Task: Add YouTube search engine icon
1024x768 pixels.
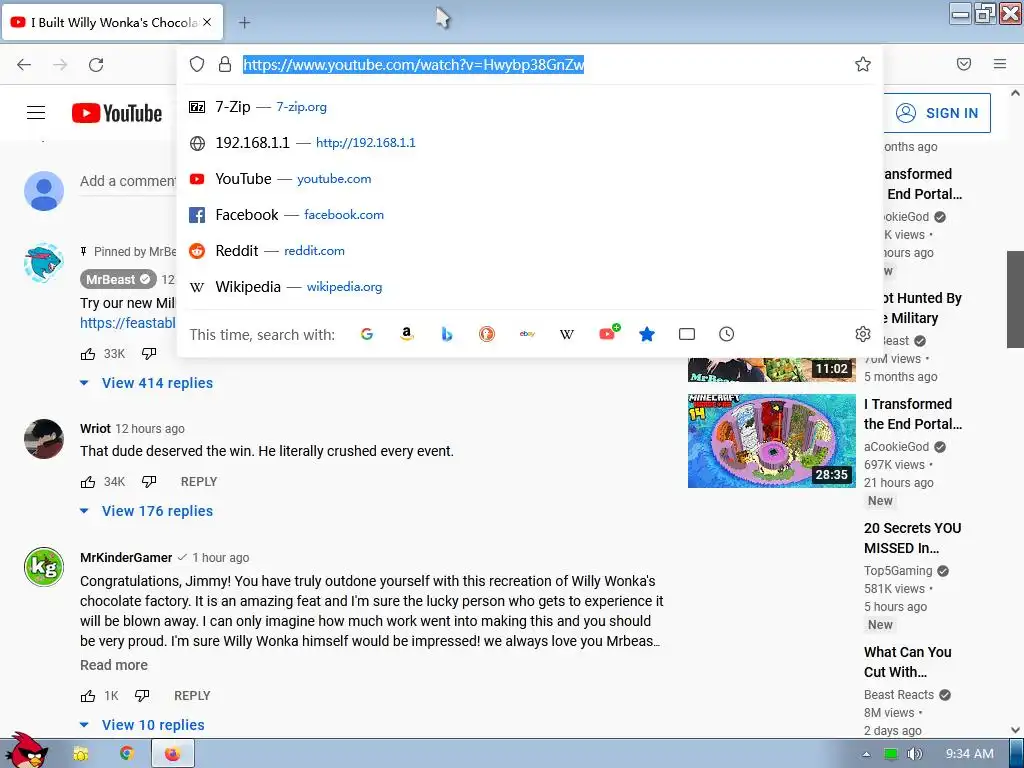Action: pos(609,333)
